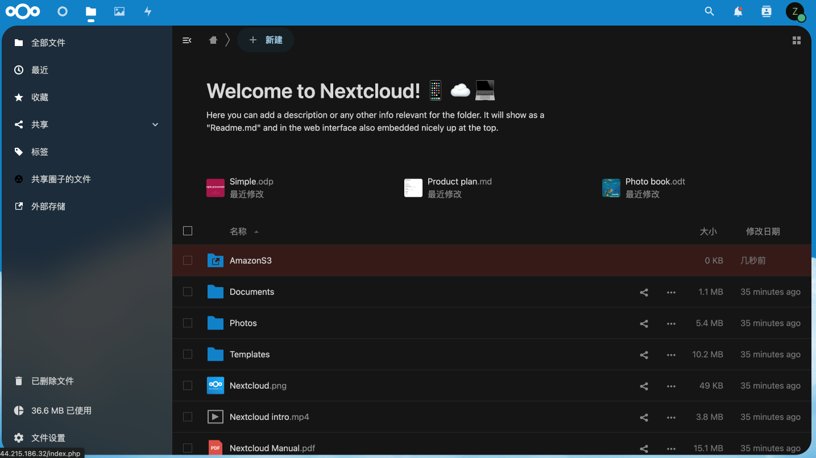This screenshot has height=458, width=816.
Task: Sort by 大小 column
Action: click(708, 232)
